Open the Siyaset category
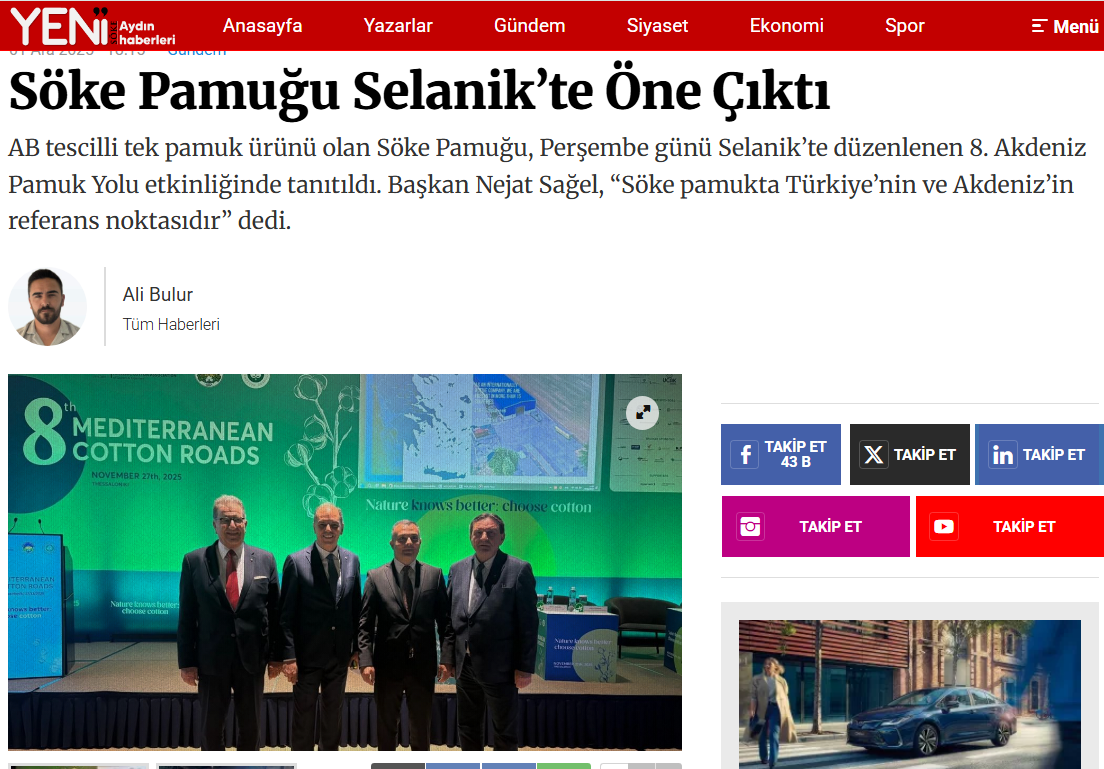This screenshot has height=769, width=1104. click(657, 26)
